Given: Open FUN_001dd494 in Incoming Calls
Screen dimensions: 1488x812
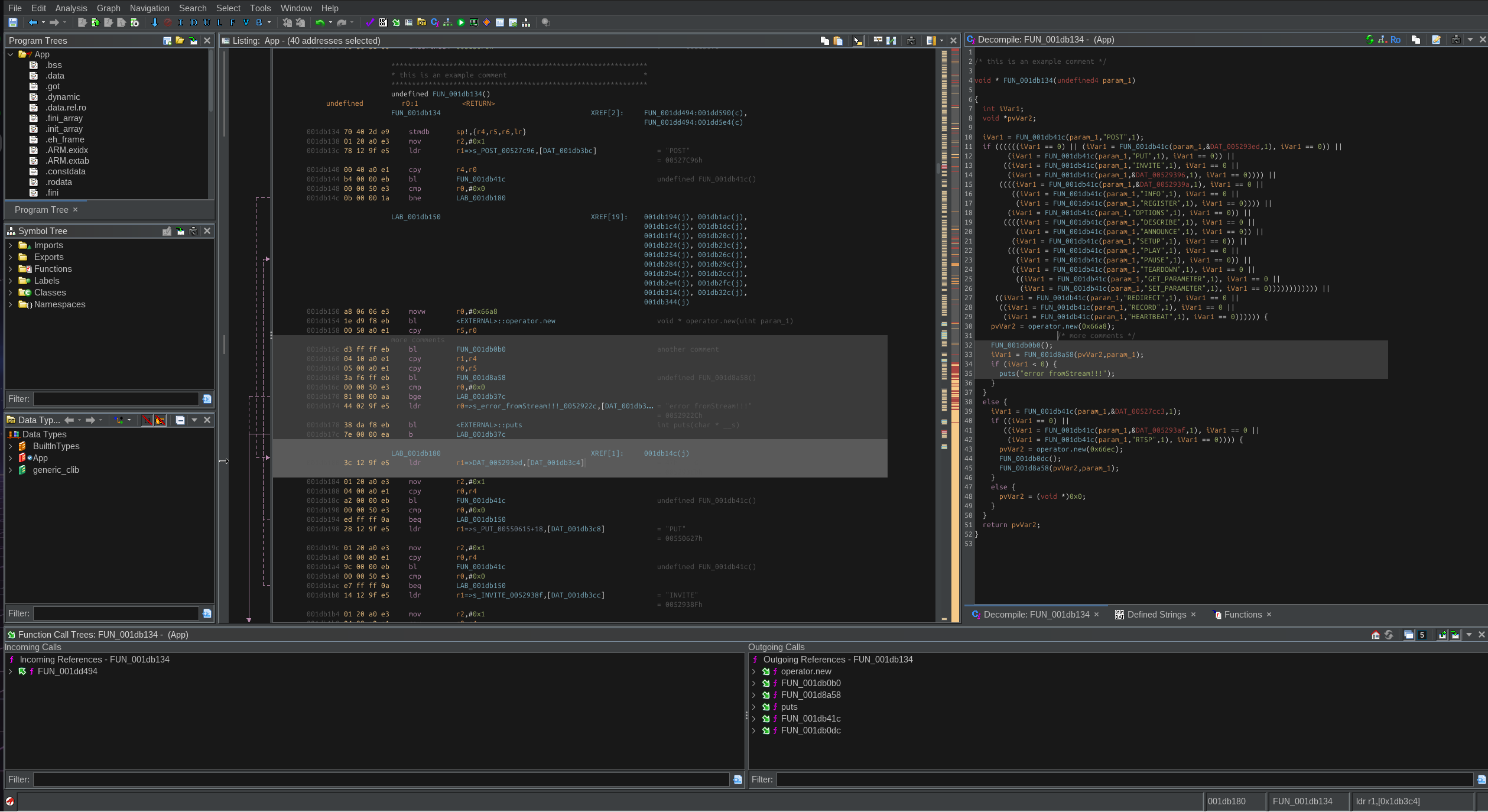Looking at the screenshot, I should 67,671.
